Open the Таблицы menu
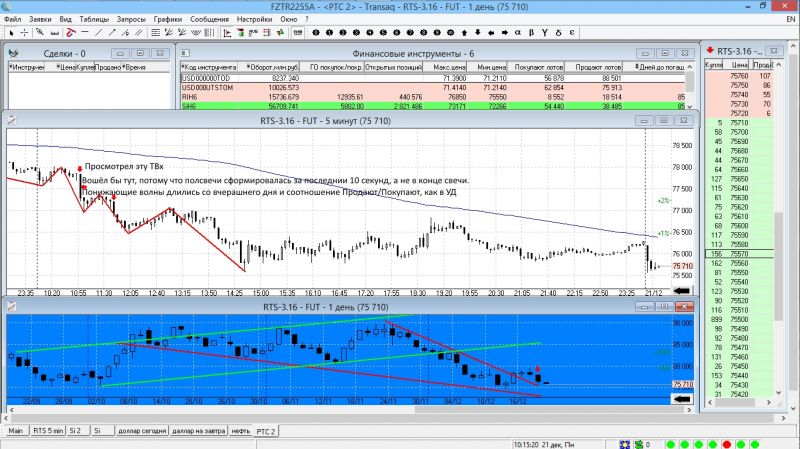 [94, 19]
